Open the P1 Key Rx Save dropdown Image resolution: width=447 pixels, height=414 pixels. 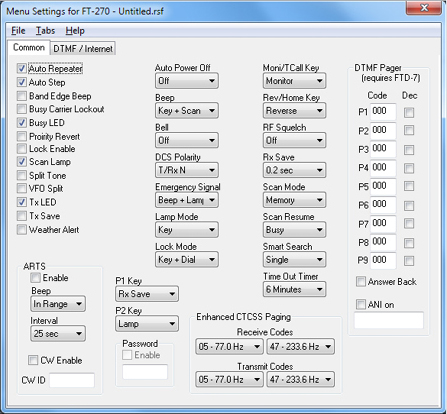point(147,294)
